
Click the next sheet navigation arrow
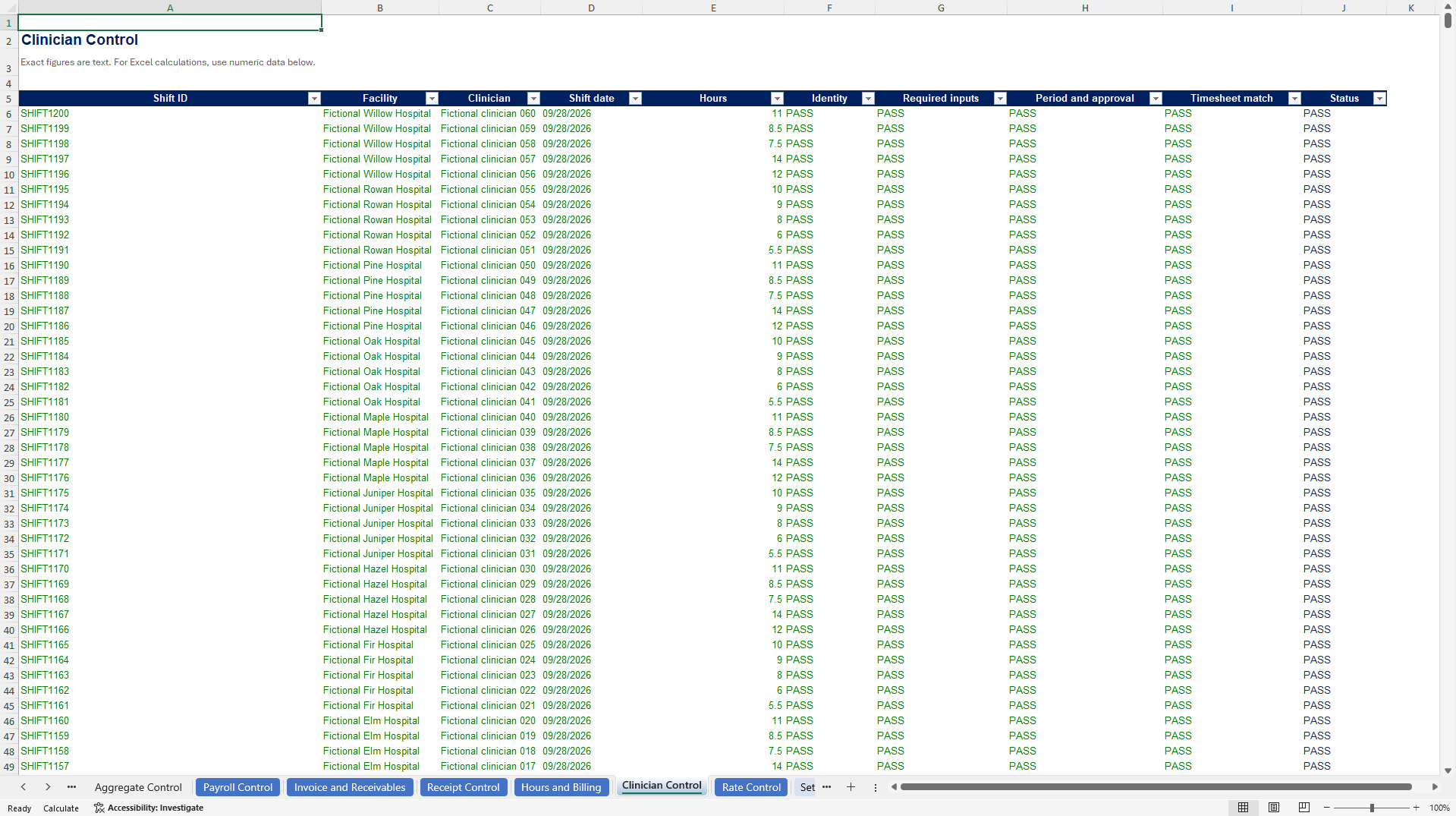click(48, 787)
